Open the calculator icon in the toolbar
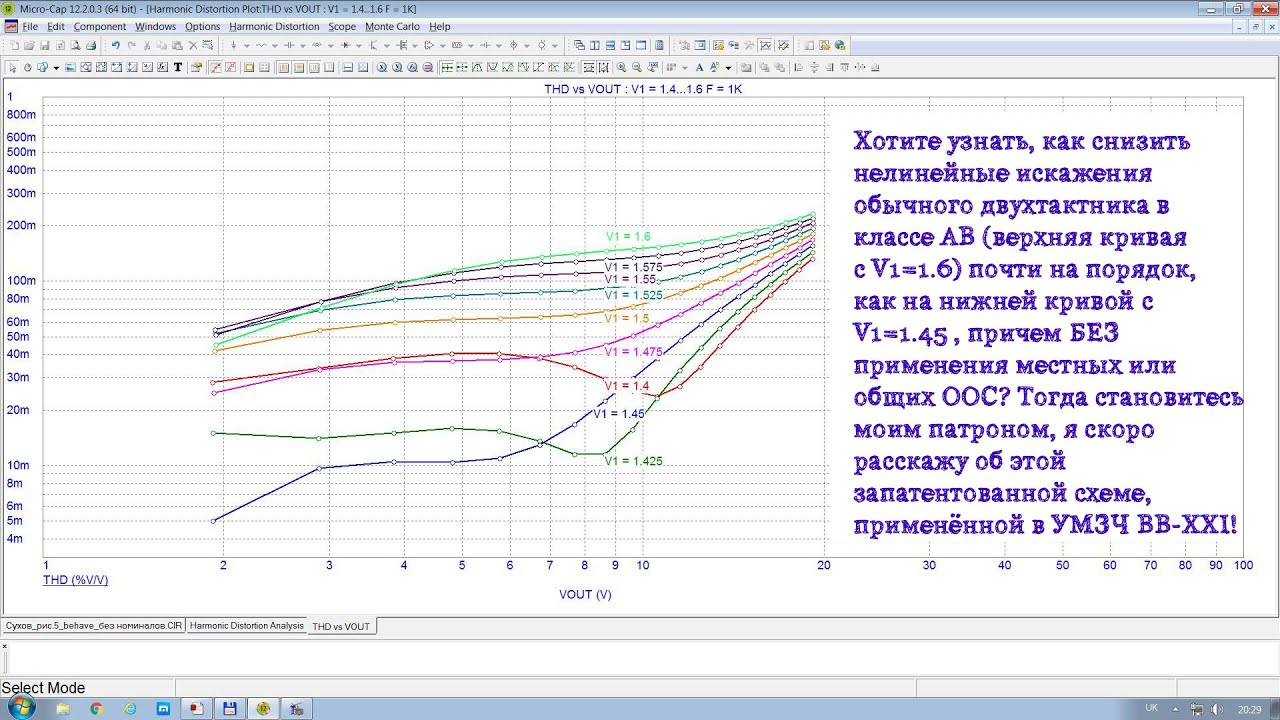Image resolution: width=1280 pixels, height=720 pixels. (659, 46)
